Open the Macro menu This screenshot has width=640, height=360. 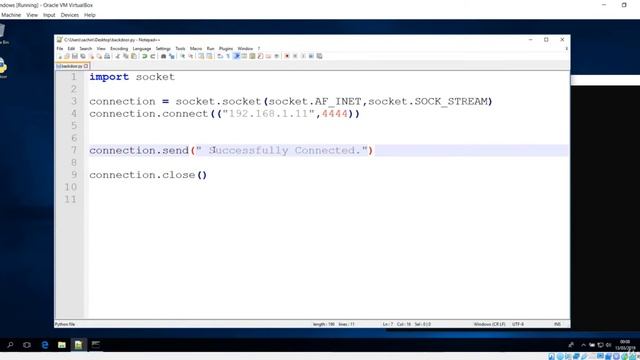tap(196, 49)
